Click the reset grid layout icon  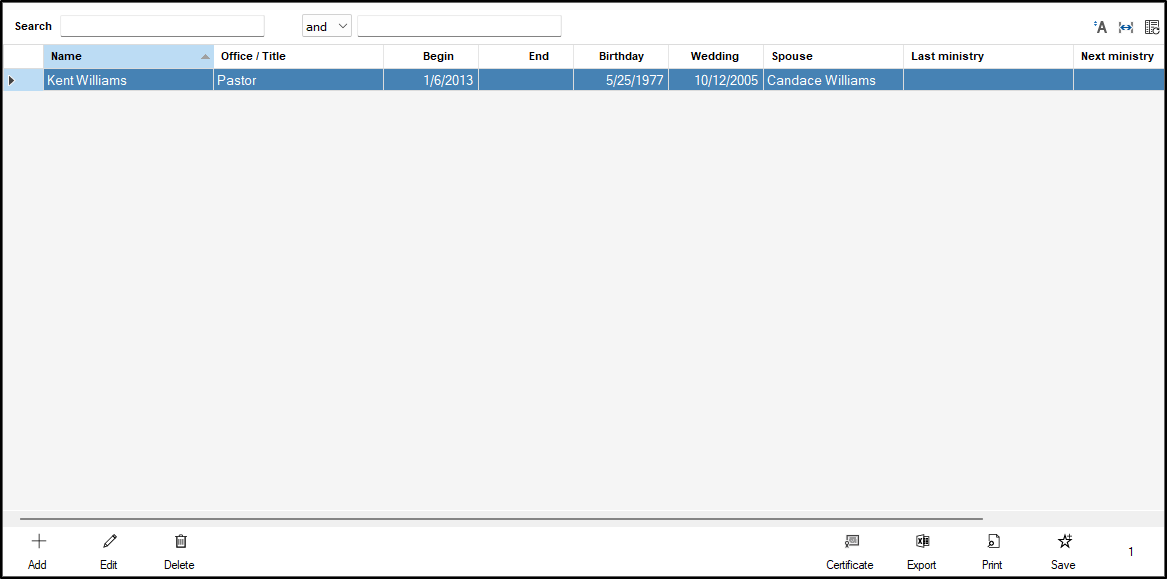point(1152,27)
